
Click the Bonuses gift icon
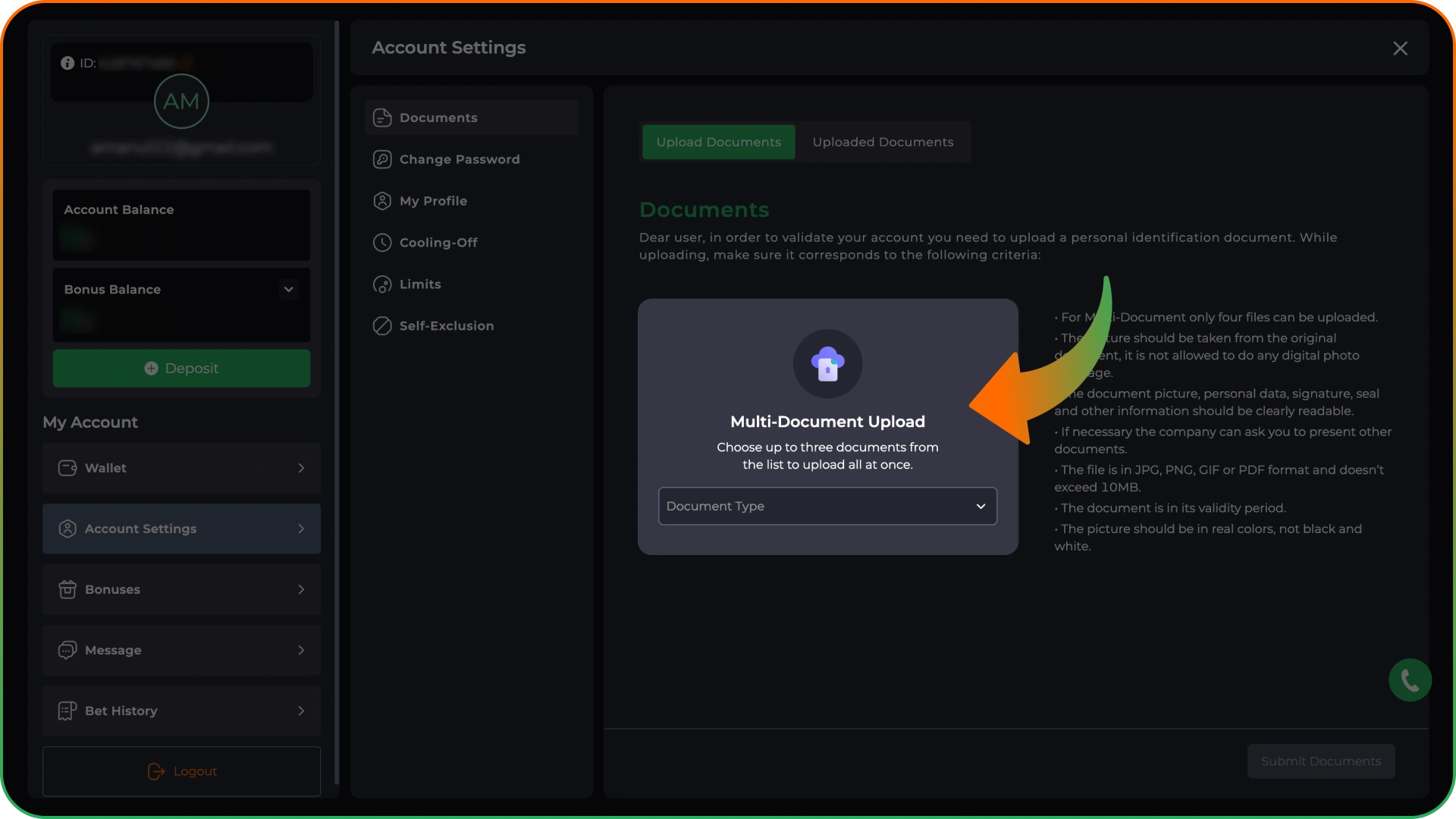[x=67, y=589]
